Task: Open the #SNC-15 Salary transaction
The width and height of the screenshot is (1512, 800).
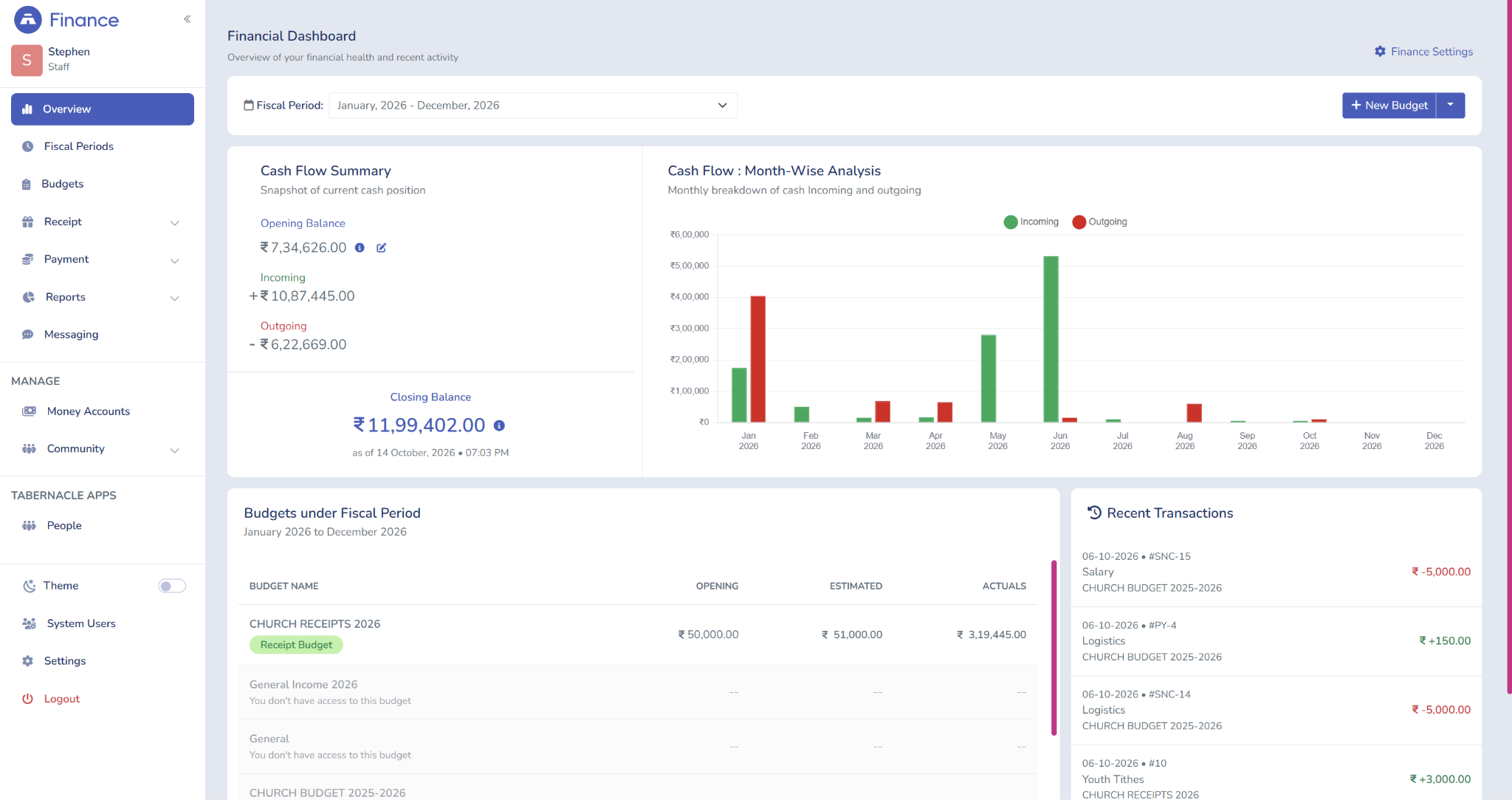Action: pos(1276,572)
